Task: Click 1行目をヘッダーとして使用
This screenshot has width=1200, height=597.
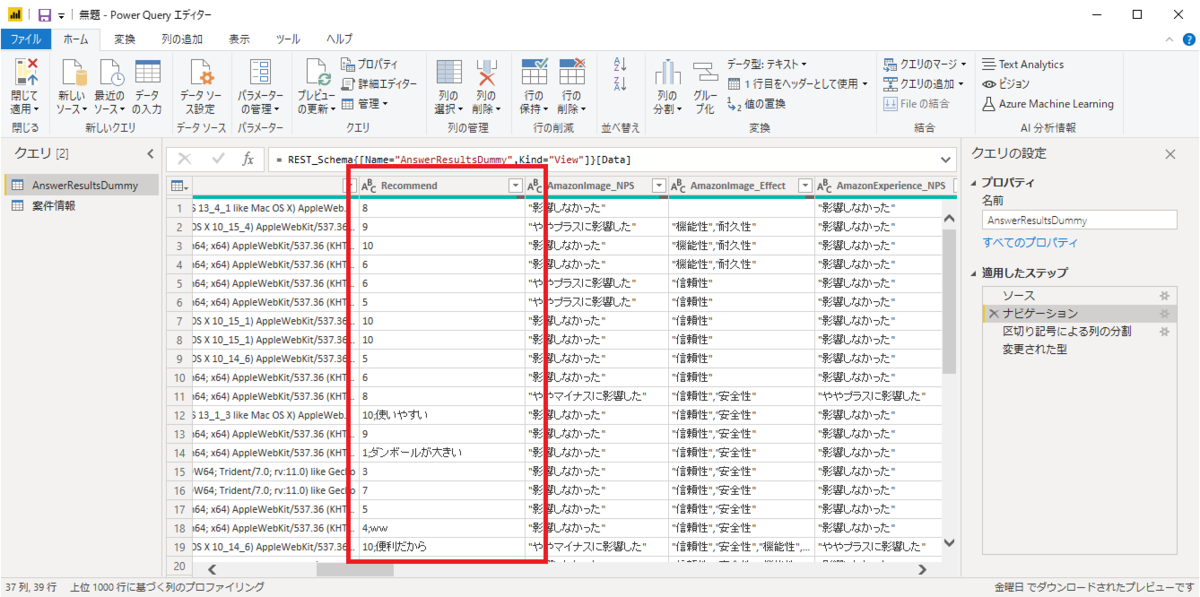Action: tap(798, 84)
